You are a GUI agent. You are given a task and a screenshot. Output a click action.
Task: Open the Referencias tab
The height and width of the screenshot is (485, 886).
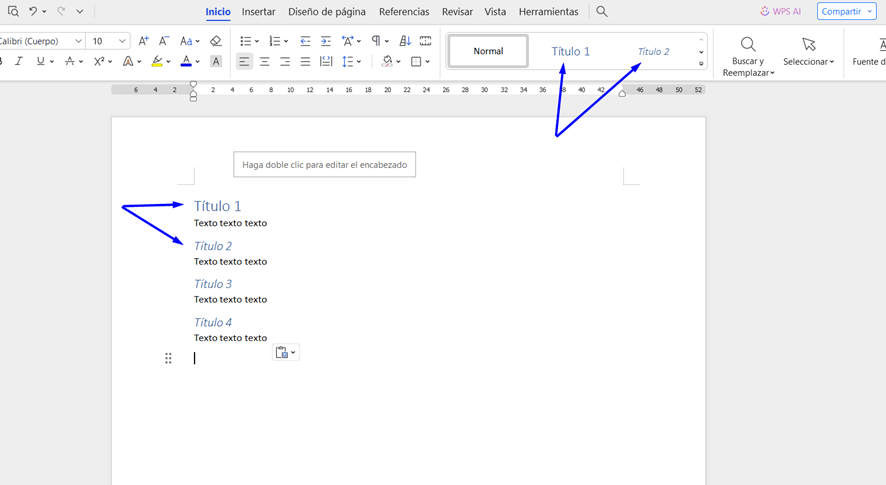[x=404, y=12]
